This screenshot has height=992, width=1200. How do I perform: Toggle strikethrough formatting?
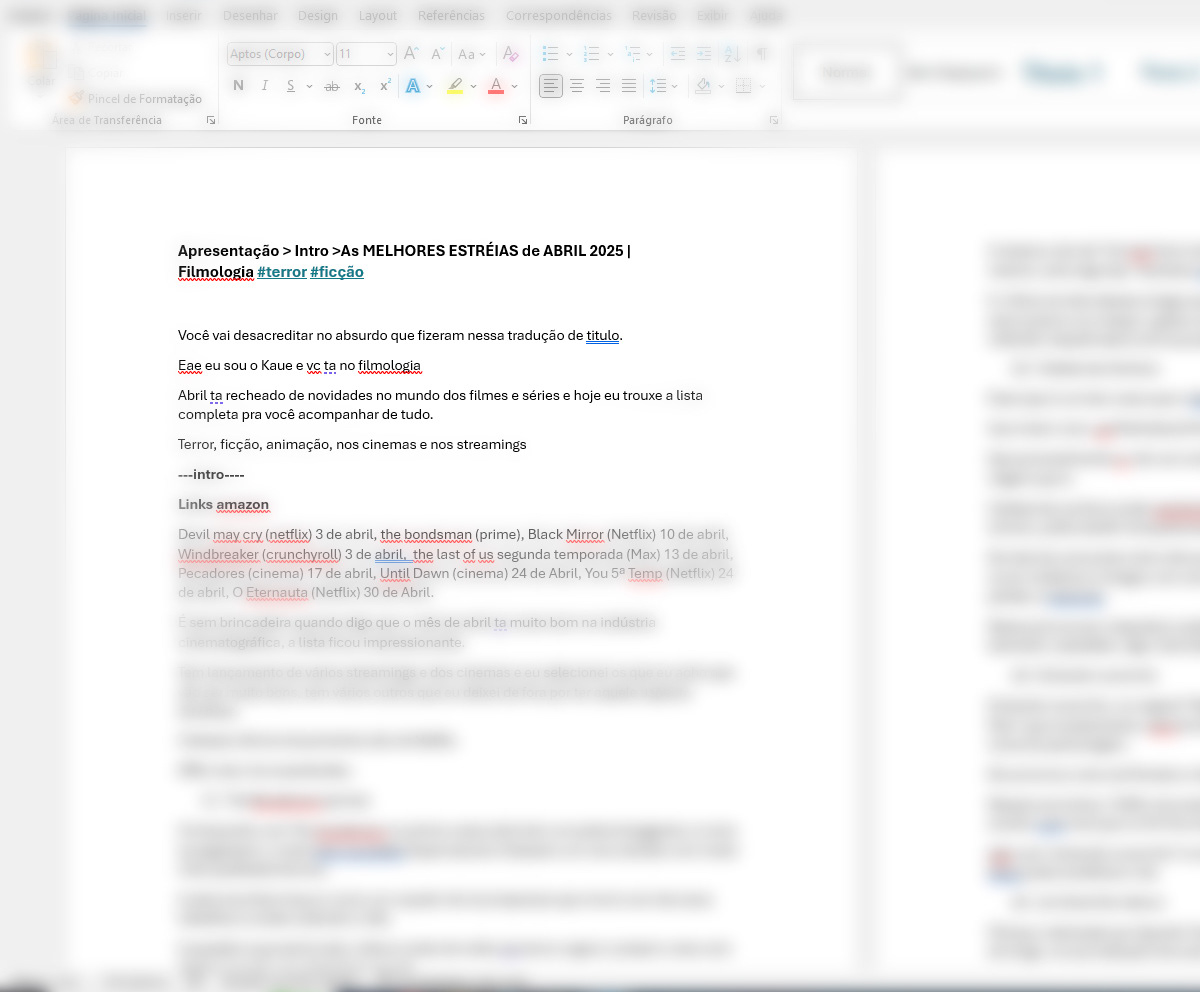(x=332, y=86)
